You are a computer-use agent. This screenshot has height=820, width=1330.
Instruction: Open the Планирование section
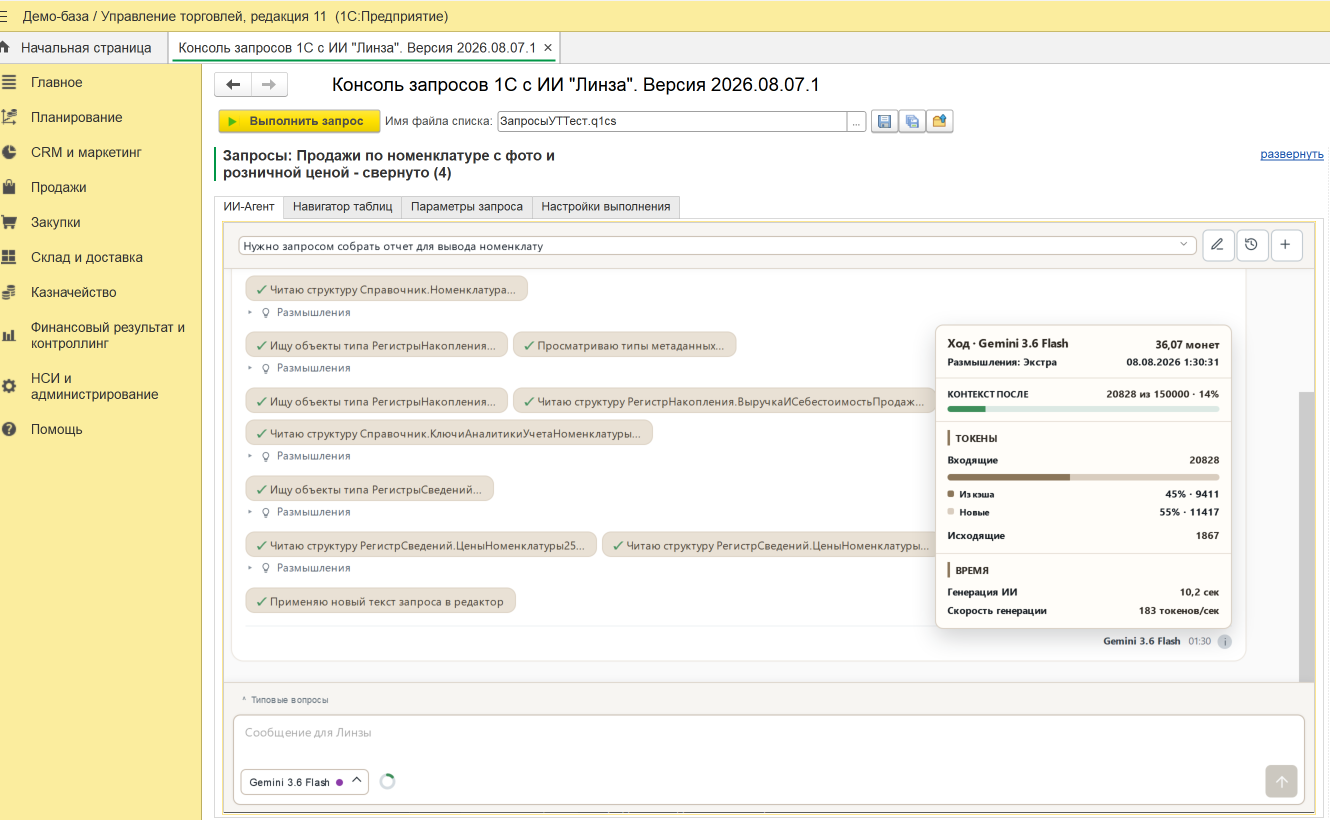click(x=76, y=117)
